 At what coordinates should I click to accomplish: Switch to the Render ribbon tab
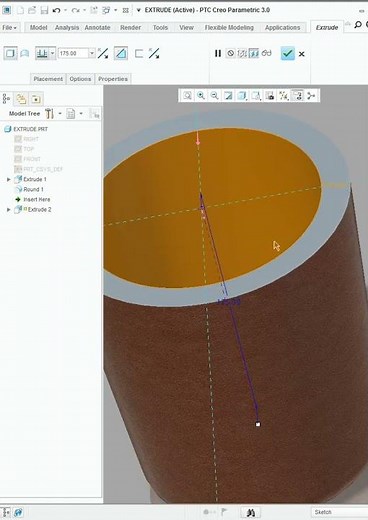(x=130, y=28)
